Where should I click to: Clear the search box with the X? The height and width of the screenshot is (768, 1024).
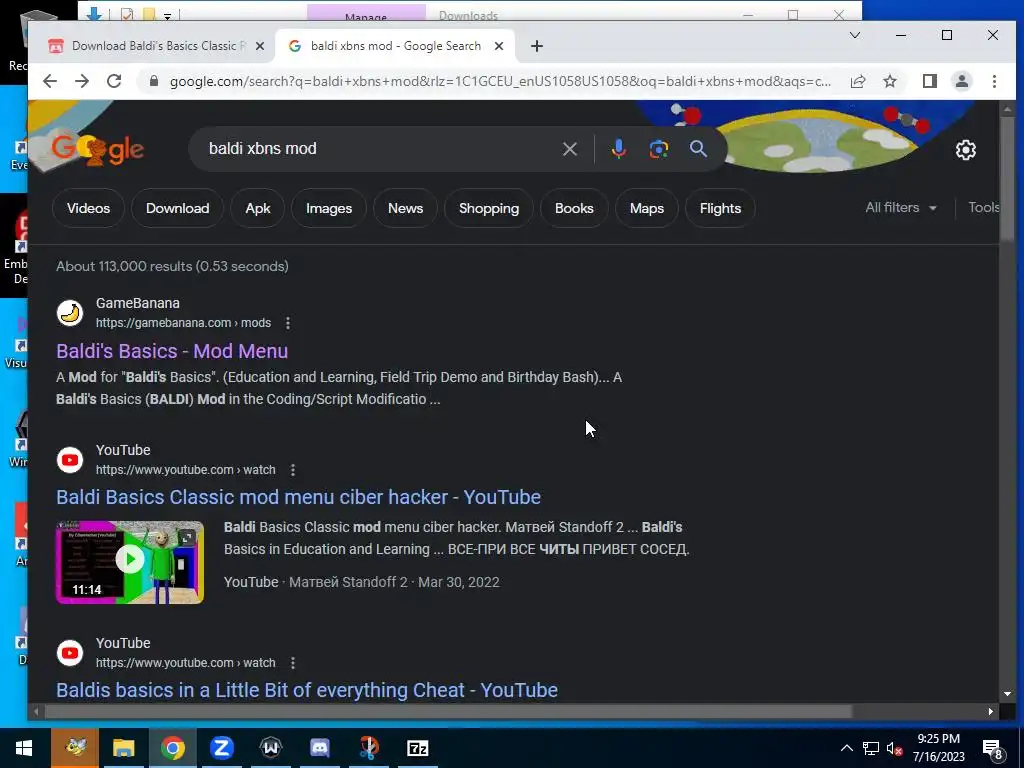[569, 149]
